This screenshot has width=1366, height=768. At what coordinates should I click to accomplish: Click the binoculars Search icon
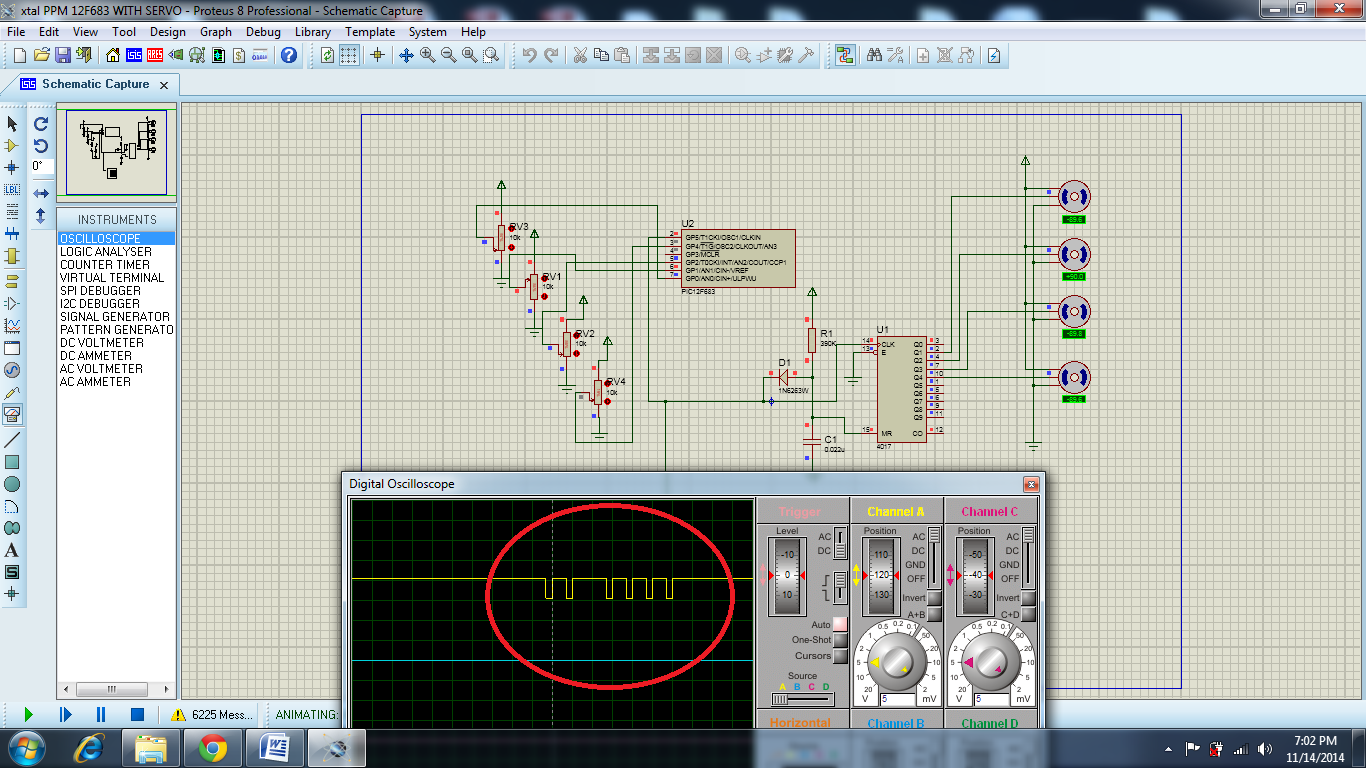point(874,55)
